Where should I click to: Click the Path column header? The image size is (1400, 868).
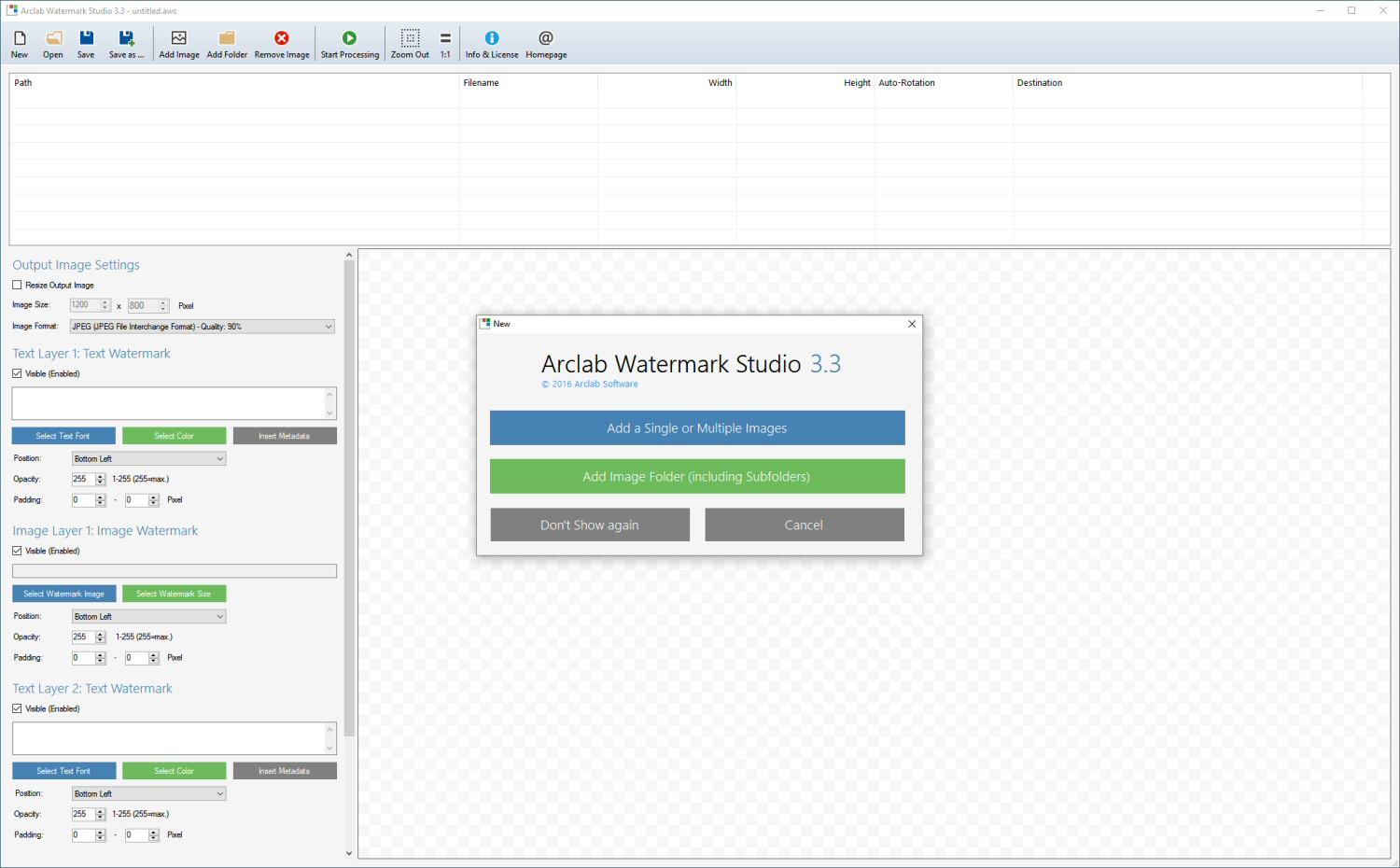234,83
